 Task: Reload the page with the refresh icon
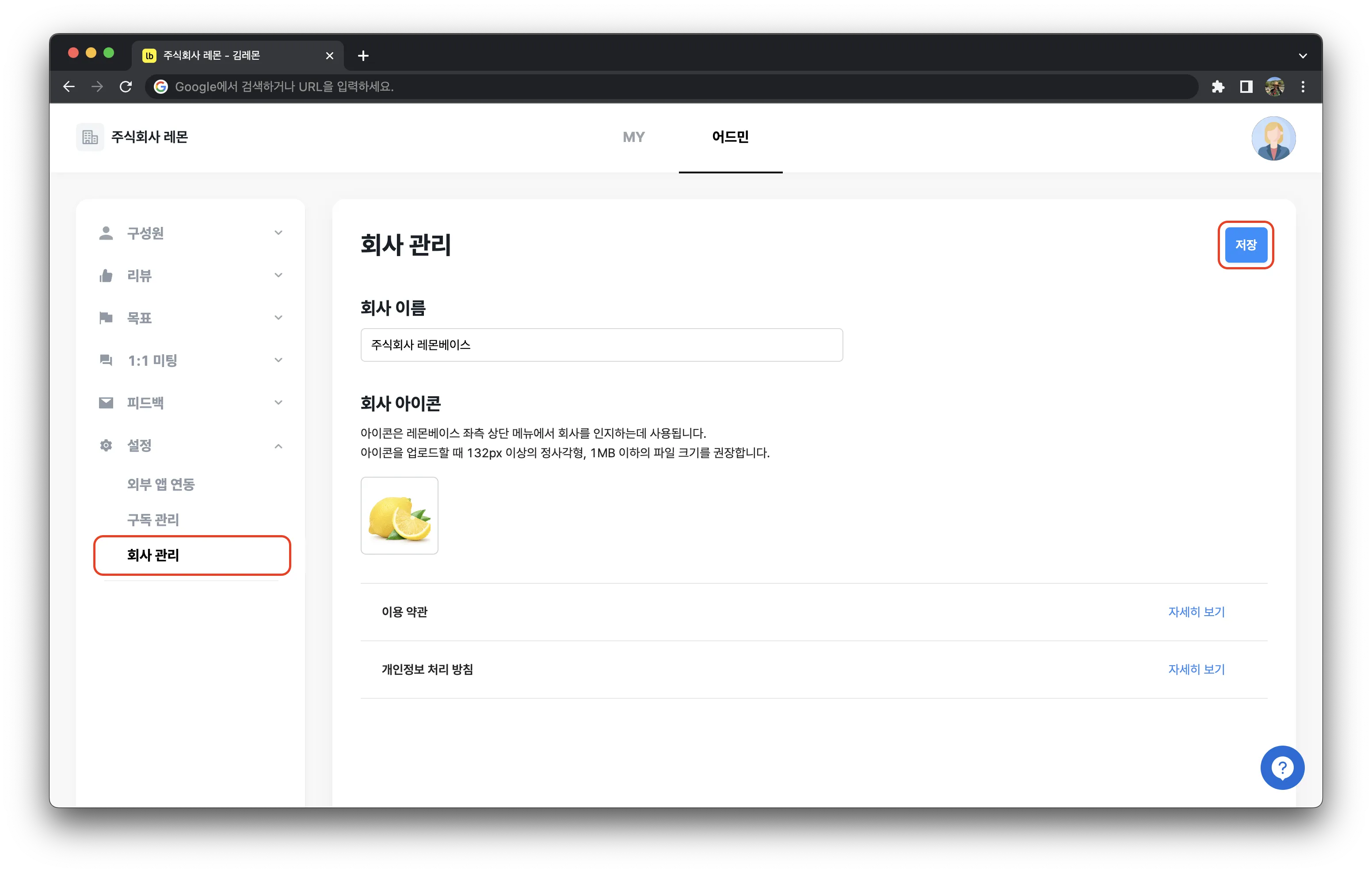tap(126, 87)
